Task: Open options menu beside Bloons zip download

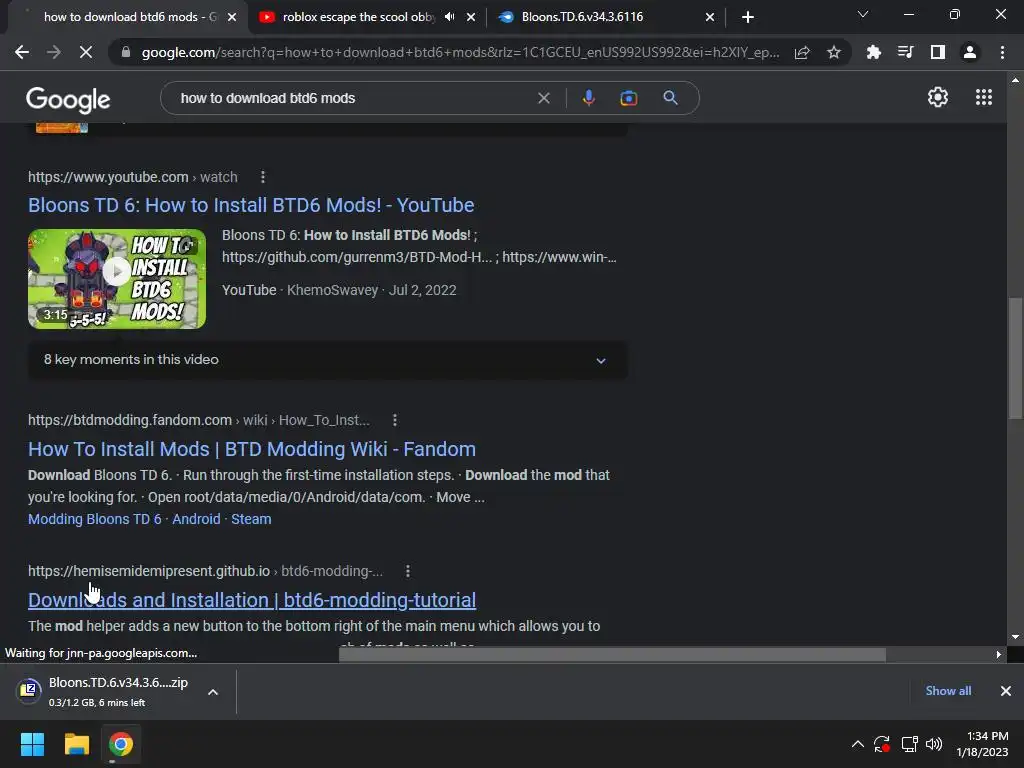Action: point(213,692)
